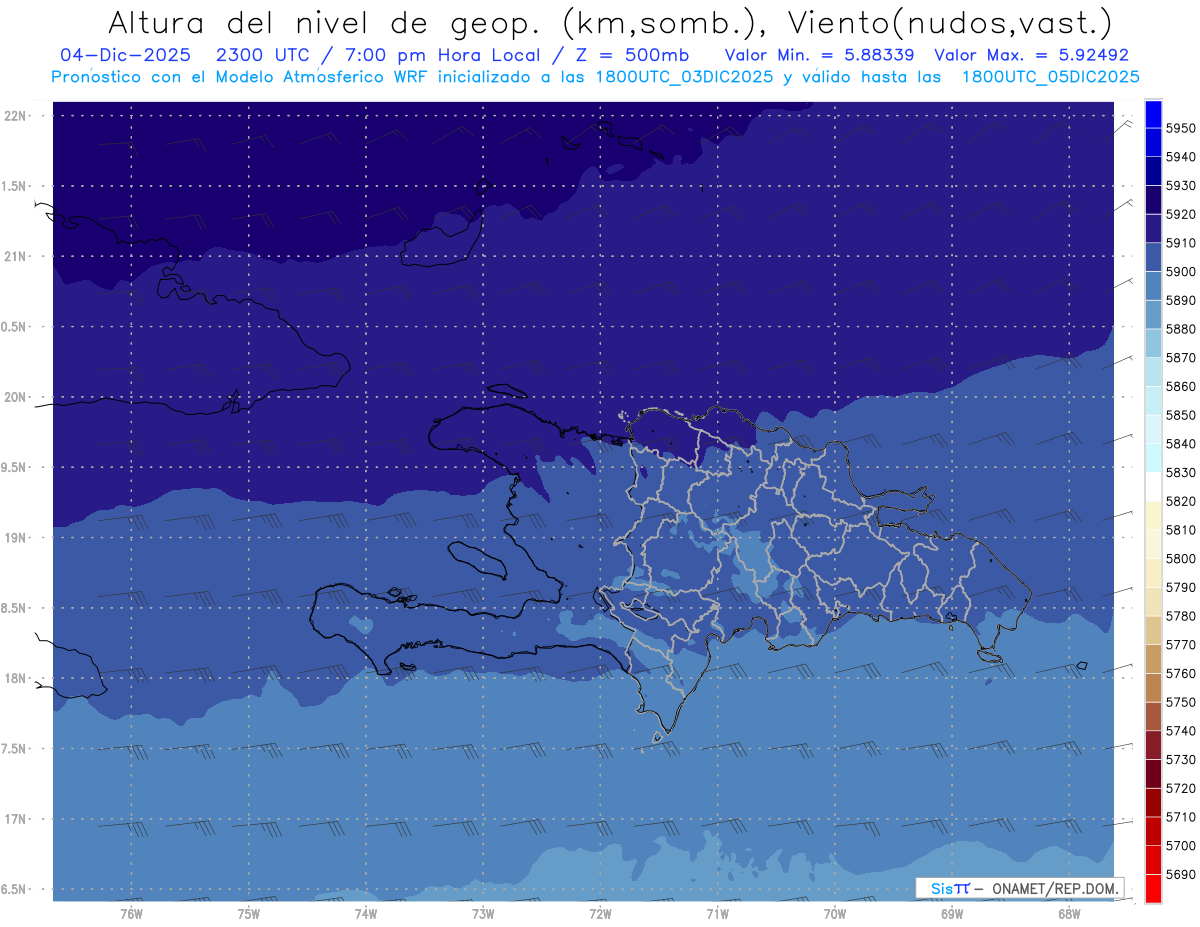Click the colorbar value '5790'
Screen dimensions: 1200x927
tap(1180, 587)
